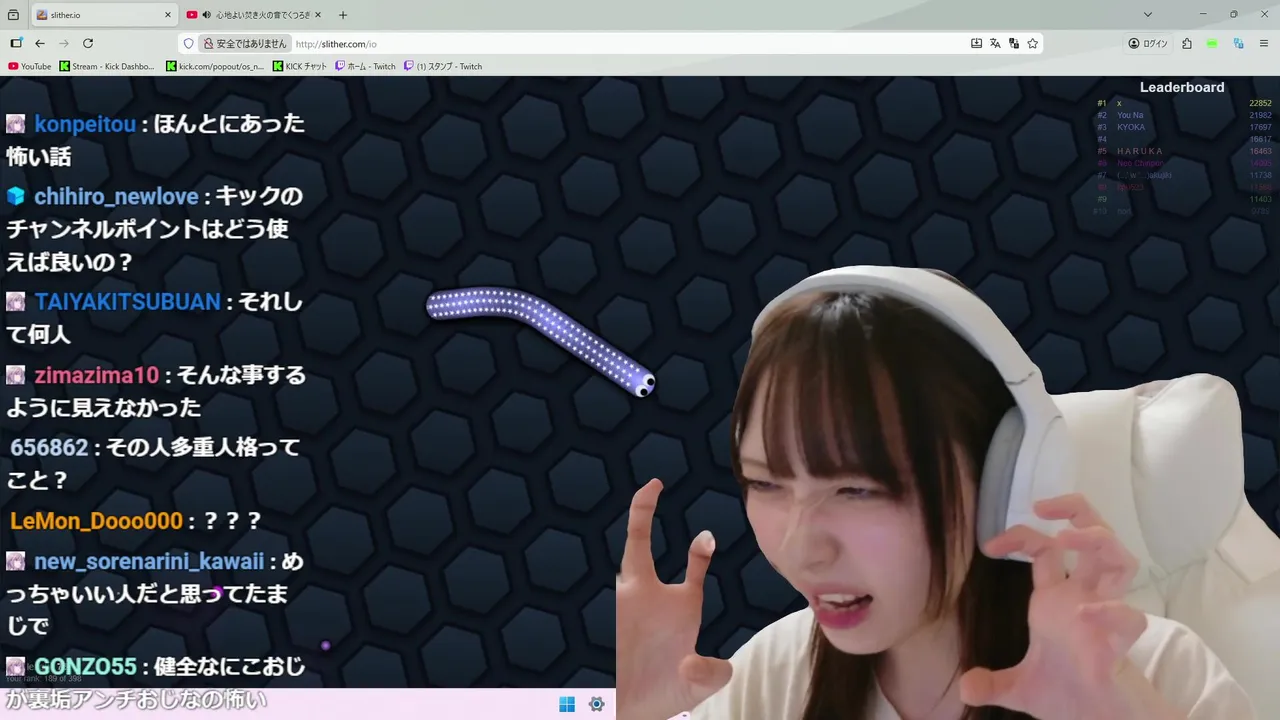Screen dimensions: 1280x720
Task: Close the YouTube 焚き火 tab
Action: click(319, 15)
